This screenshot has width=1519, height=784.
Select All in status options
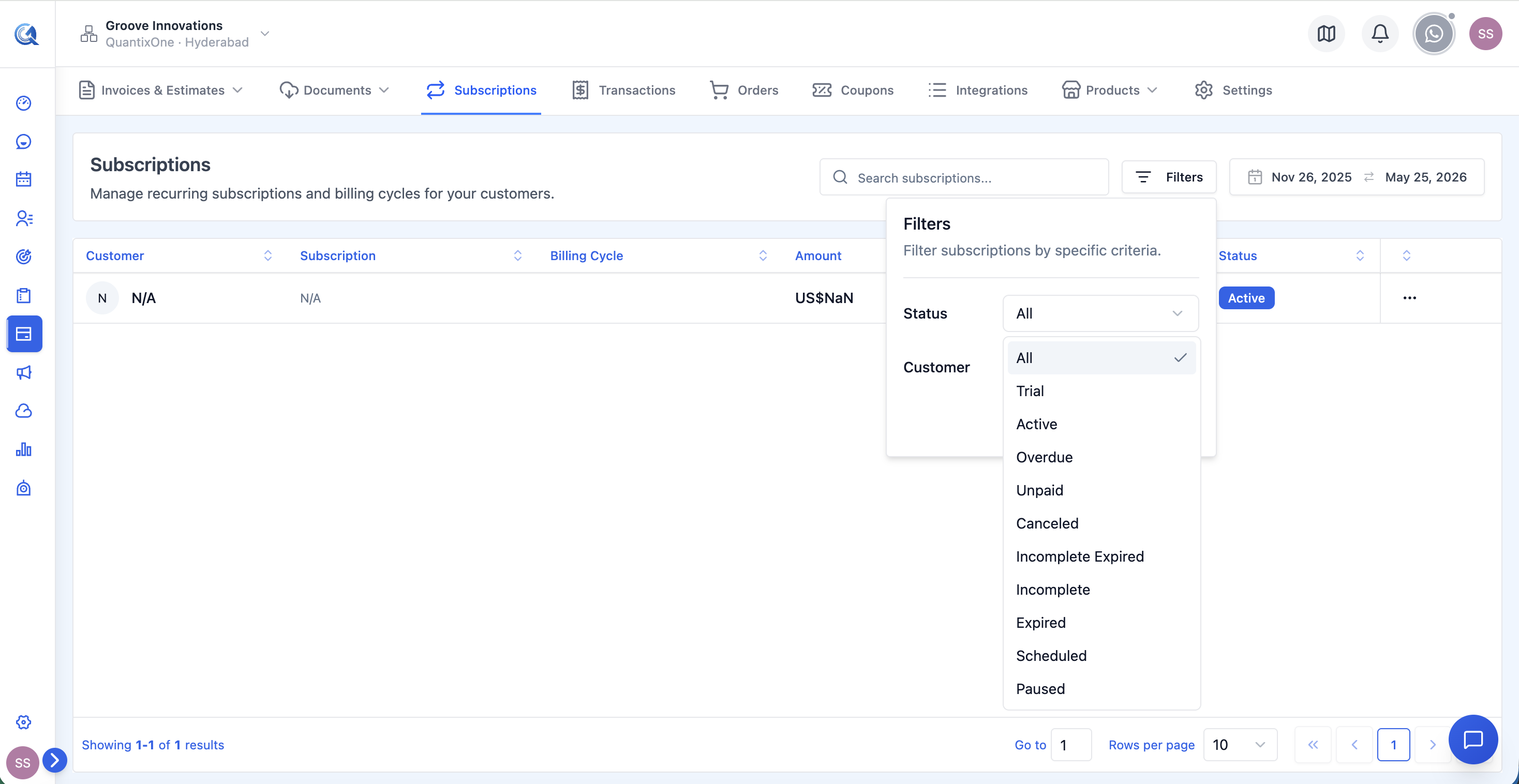(1101, 358)
